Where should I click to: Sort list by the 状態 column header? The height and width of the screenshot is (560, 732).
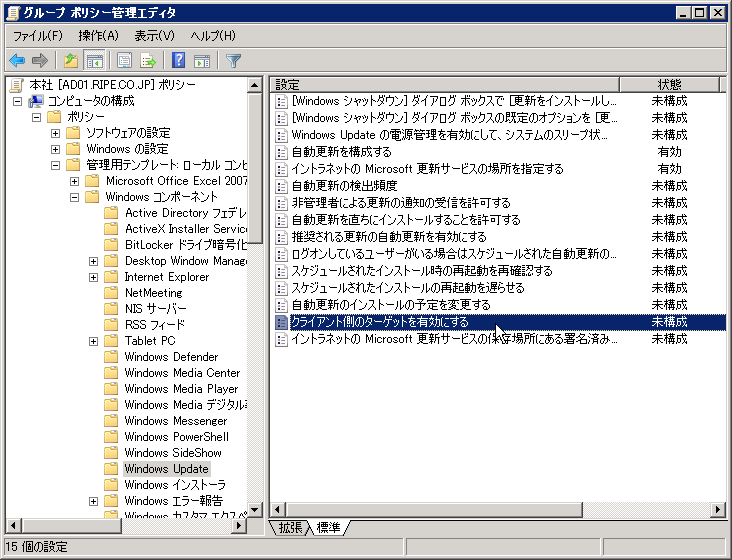click(669, 84)
